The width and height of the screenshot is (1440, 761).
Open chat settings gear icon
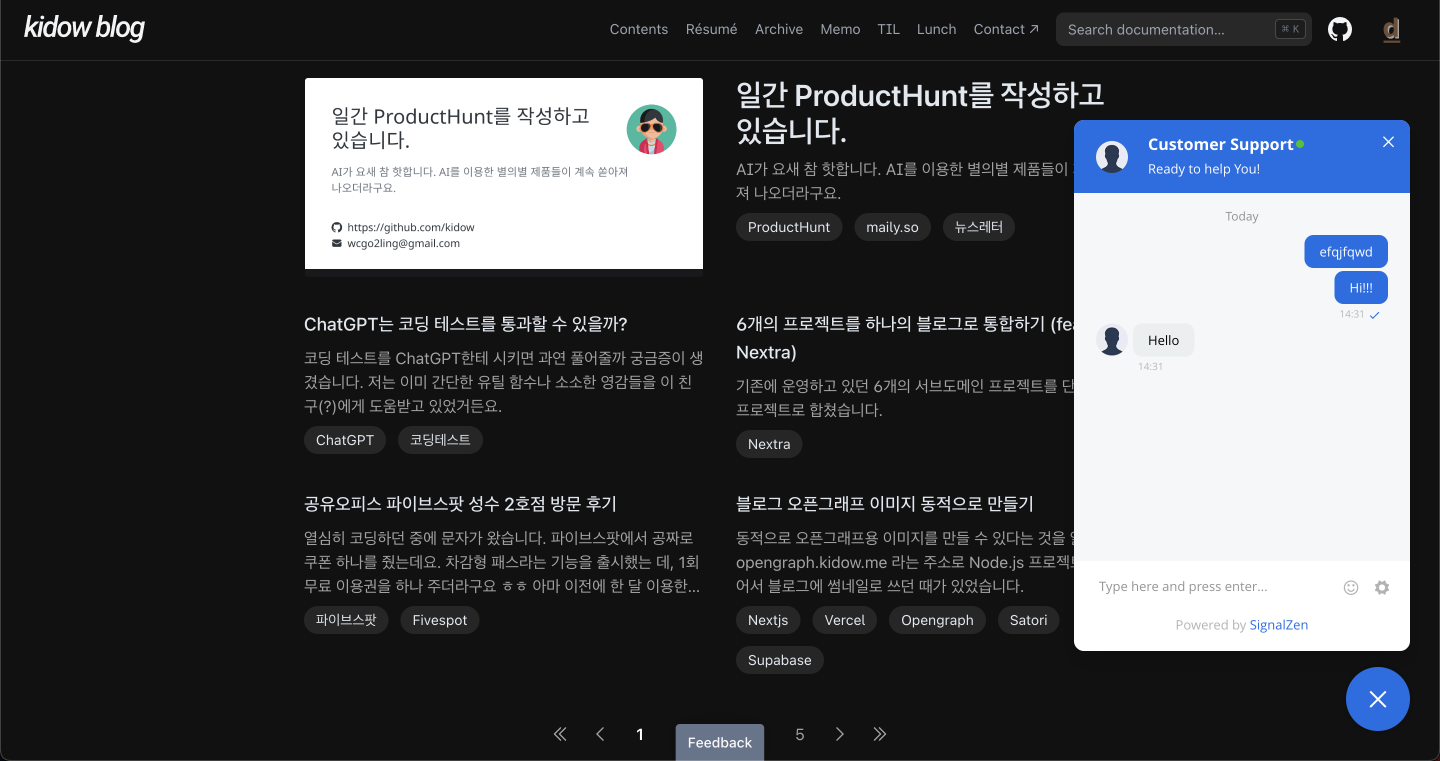pyautogui.click(x=1382, y=587)
